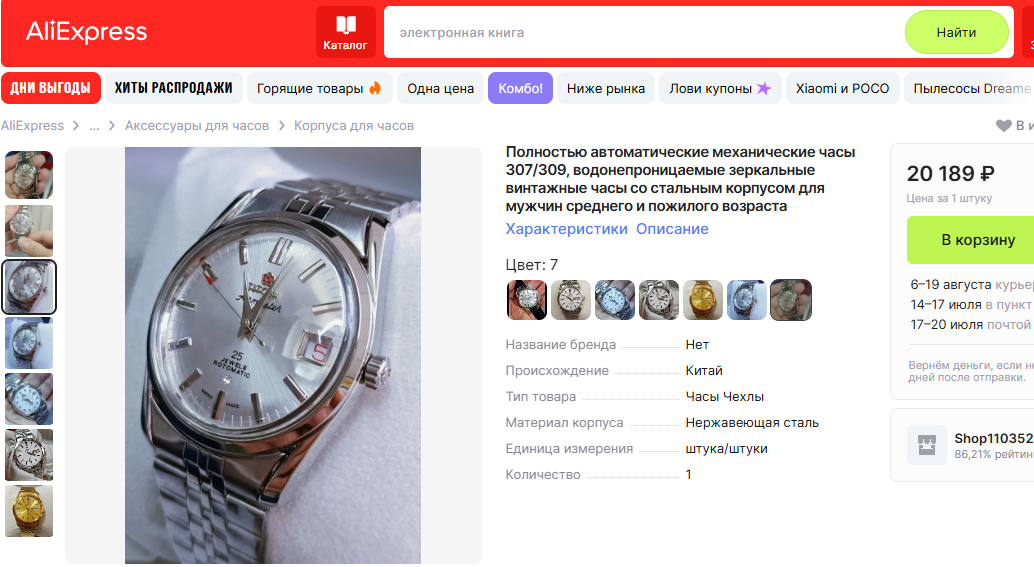
Task: Show the gold watch thumbnail image
Action: coord(29,511)
